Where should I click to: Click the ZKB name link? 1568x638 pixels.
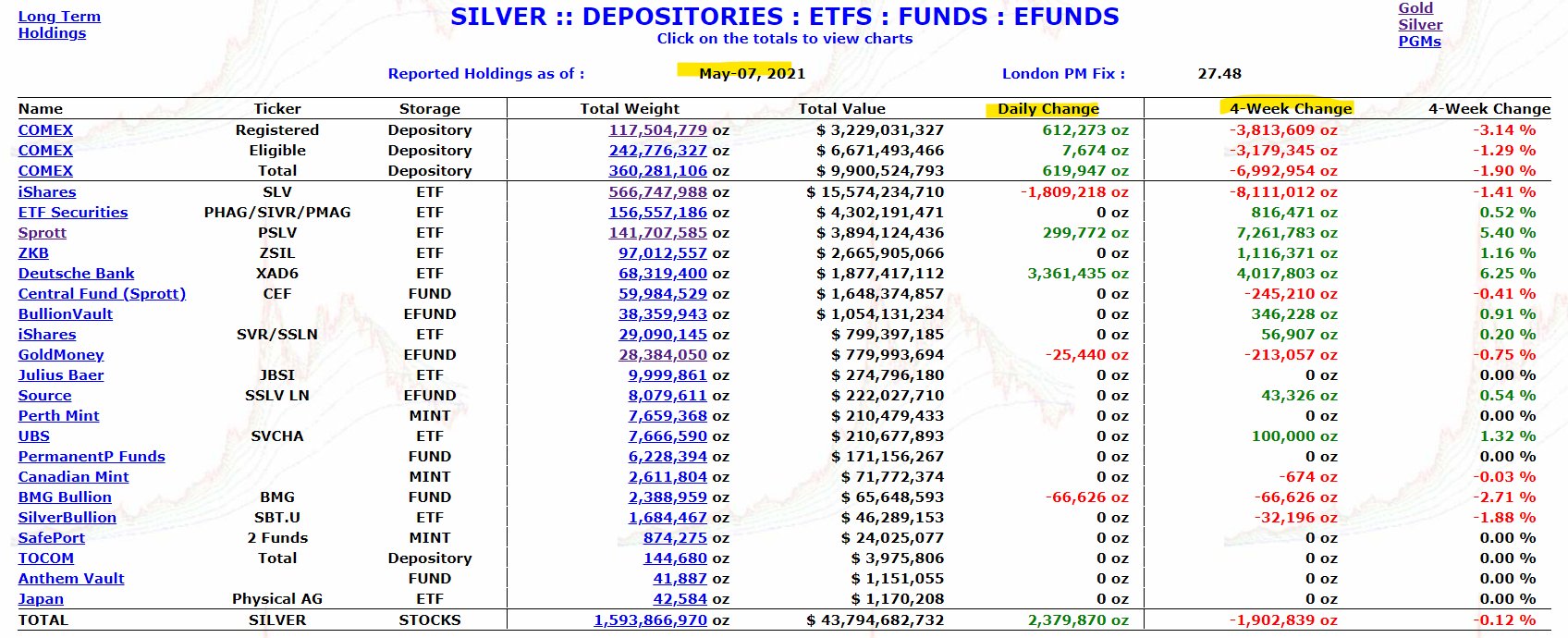point(33,253)
